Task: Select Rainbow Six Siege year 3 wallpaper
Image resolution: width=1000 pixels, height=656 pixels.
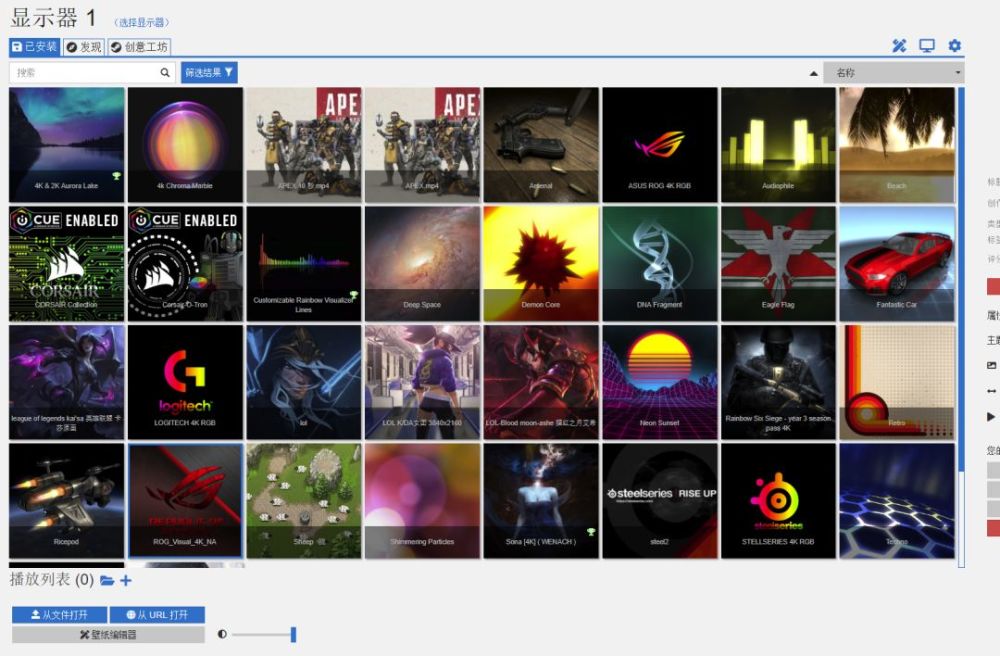Action: coord(779,382)
